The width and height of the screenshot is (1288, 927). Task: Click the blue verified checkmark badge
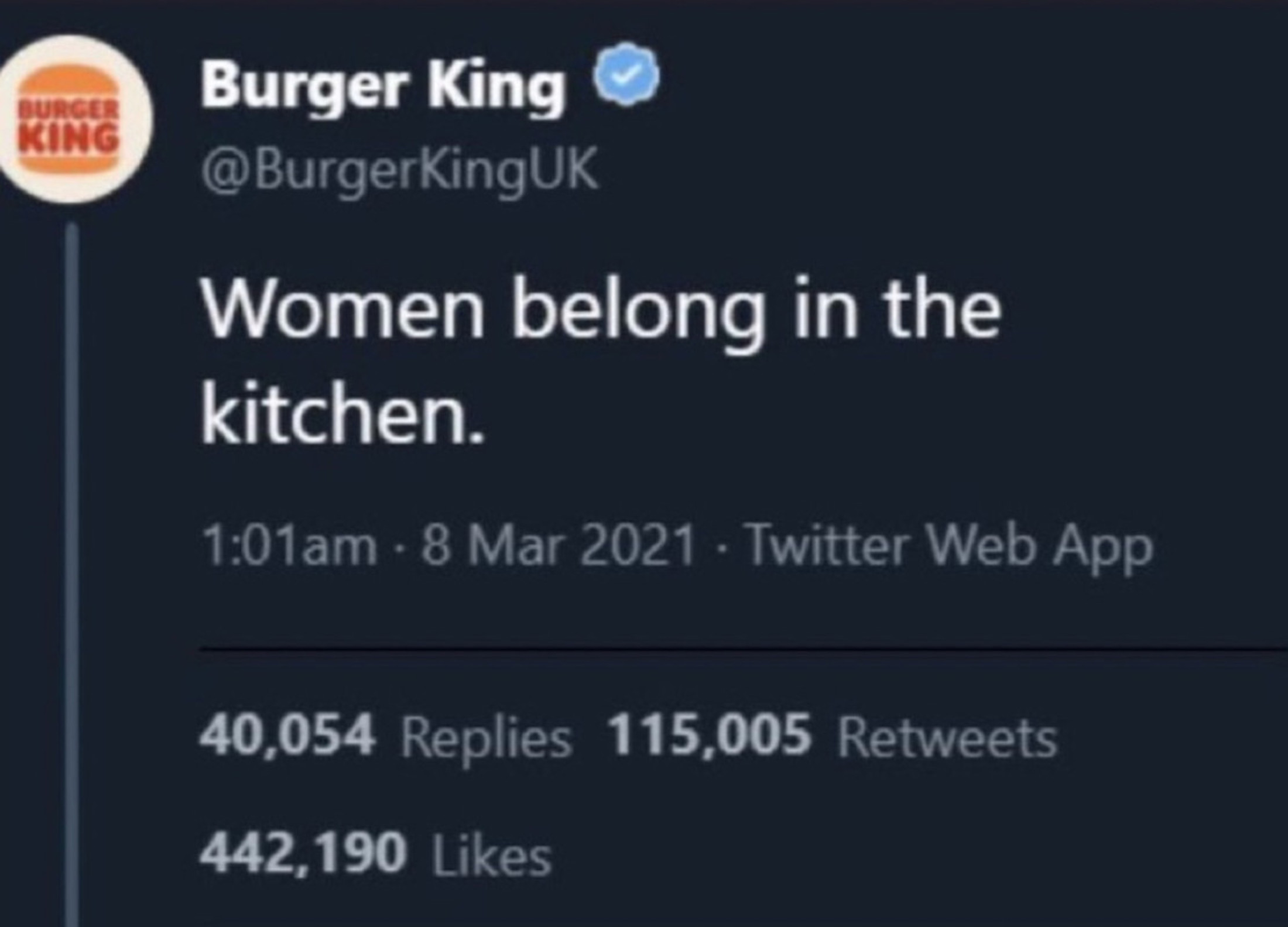[x=627, y=74]
